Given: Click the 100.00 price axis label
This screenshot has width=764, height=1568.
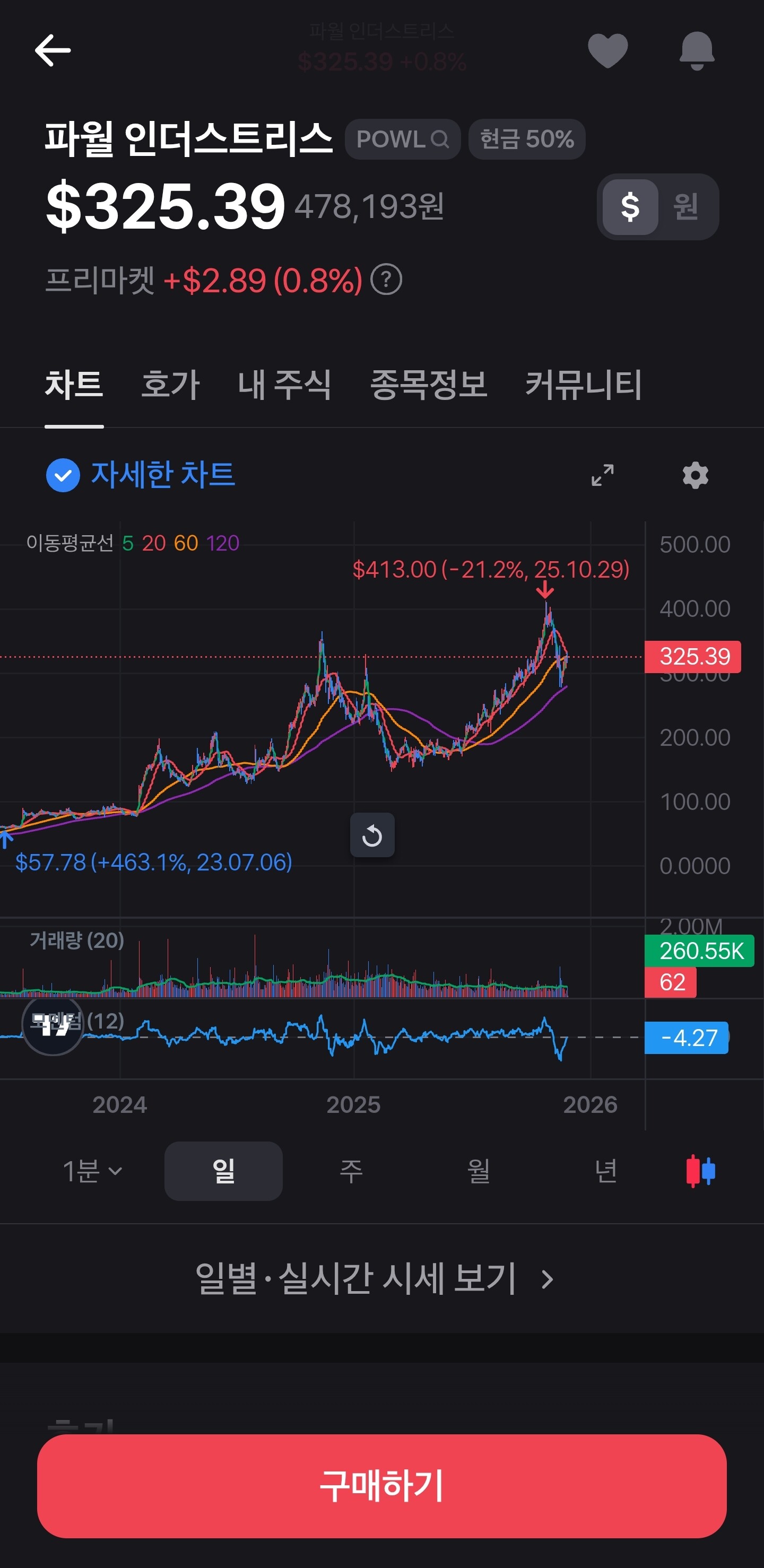Looking at the screenshot, I should (x=695, y=802).
